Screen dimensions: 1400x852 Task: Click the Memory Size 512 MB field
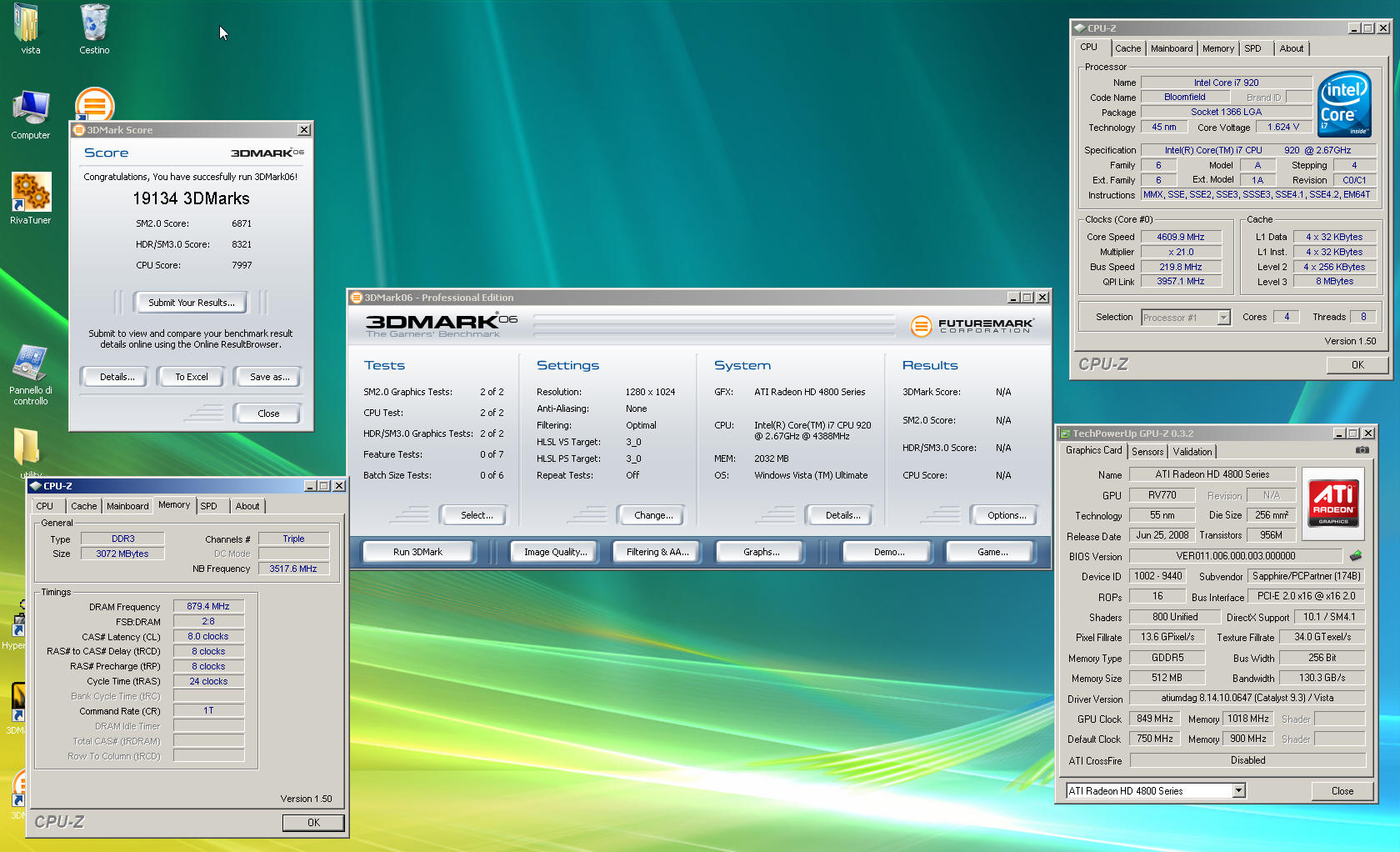[x=1167, y=678]
